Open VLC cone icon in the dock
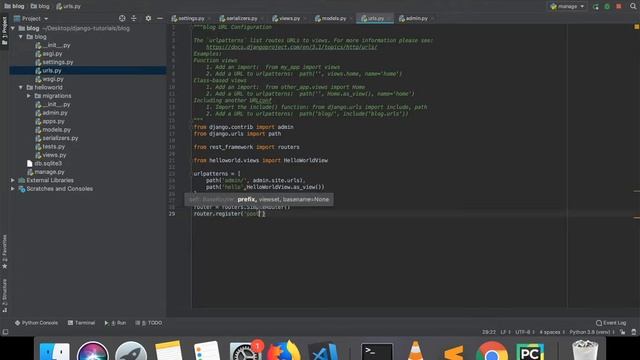The width and height of the screenshot is (640, 360). [415, 351]
